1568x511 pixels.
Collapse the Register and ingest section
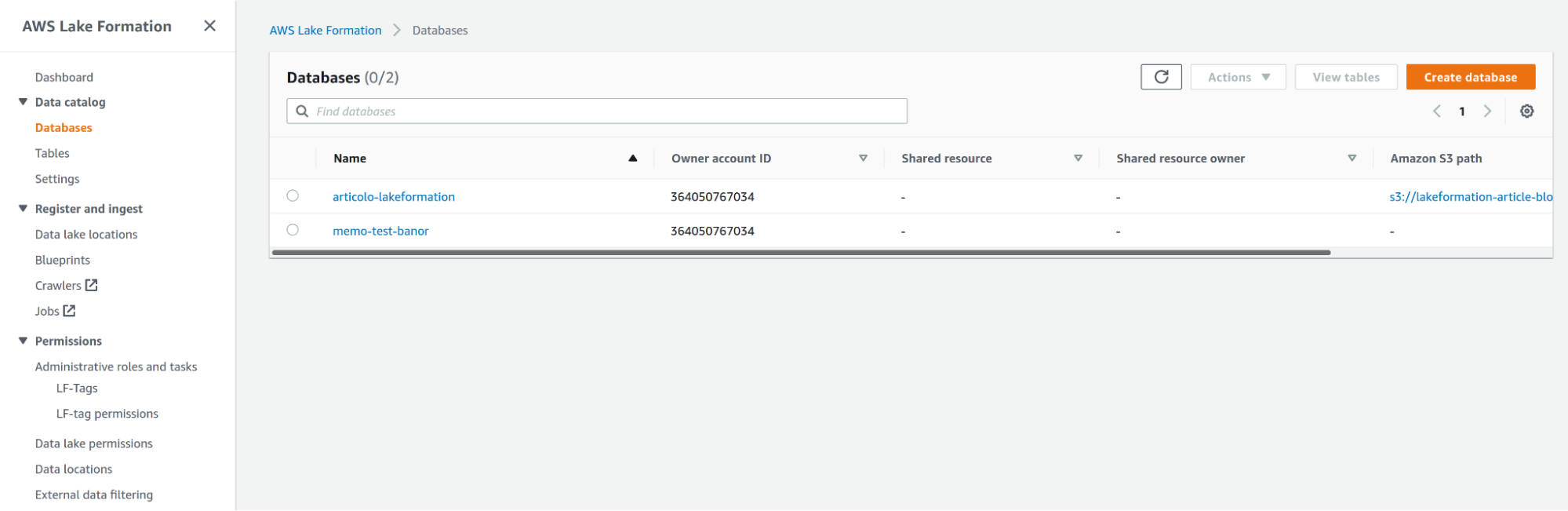tap(23, 209)
